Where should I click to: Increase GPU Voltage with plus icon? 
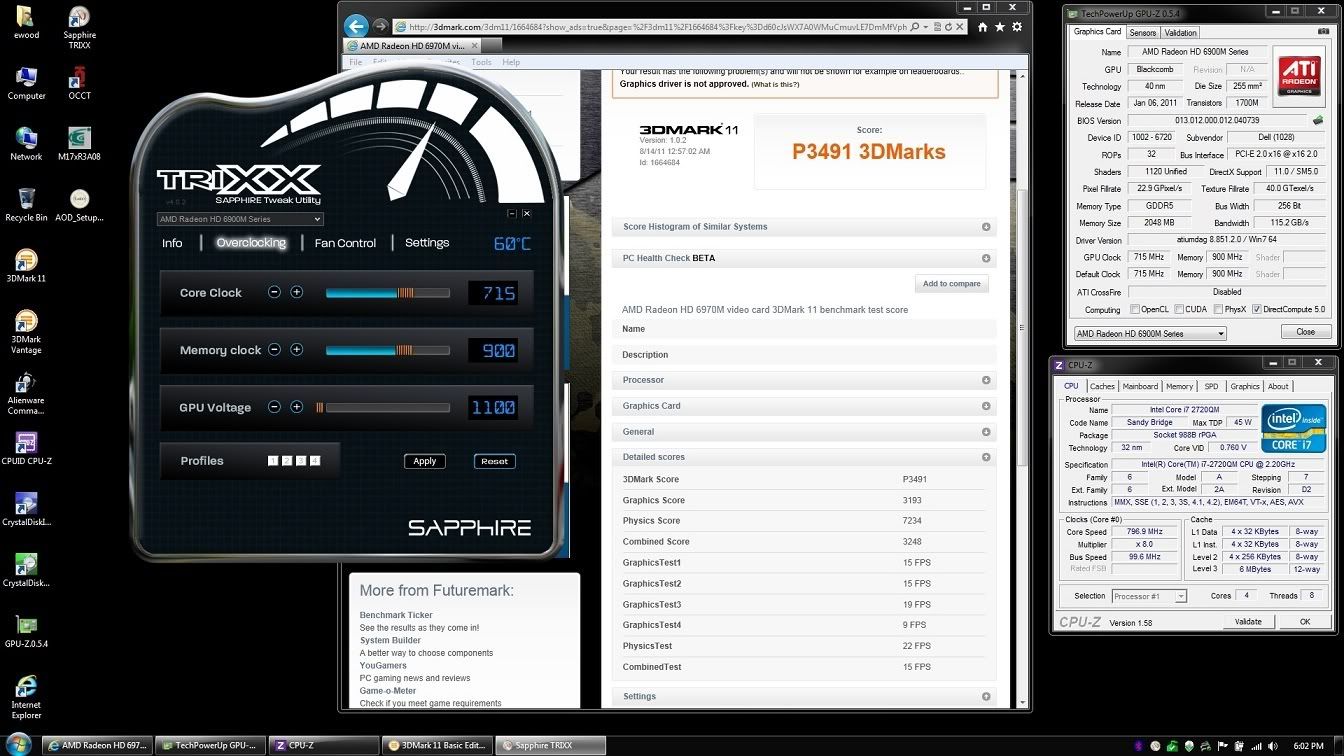tap(296, 407)
